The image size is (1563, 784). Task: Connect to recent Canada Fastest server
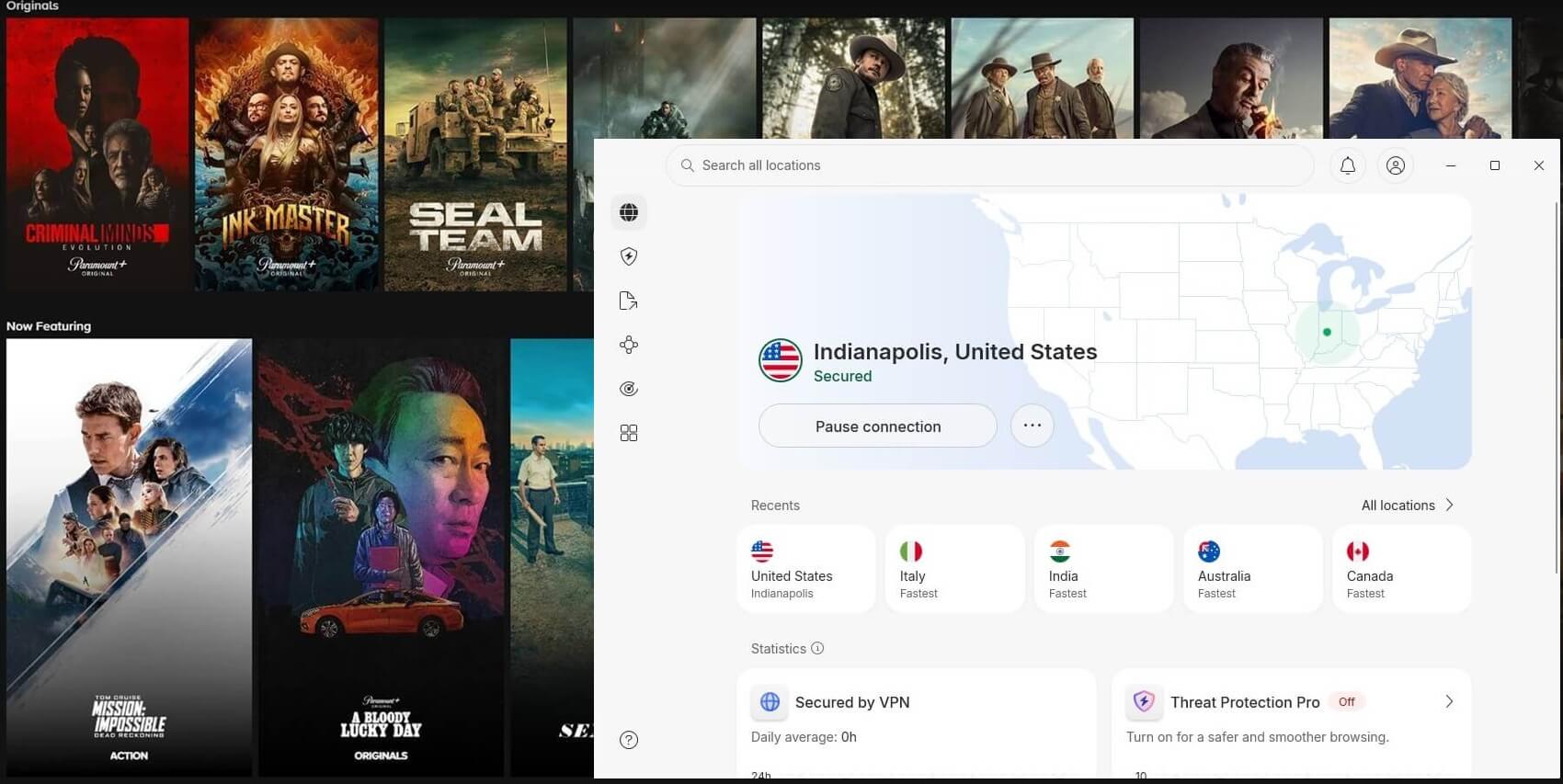click(x=1402, y=569)
